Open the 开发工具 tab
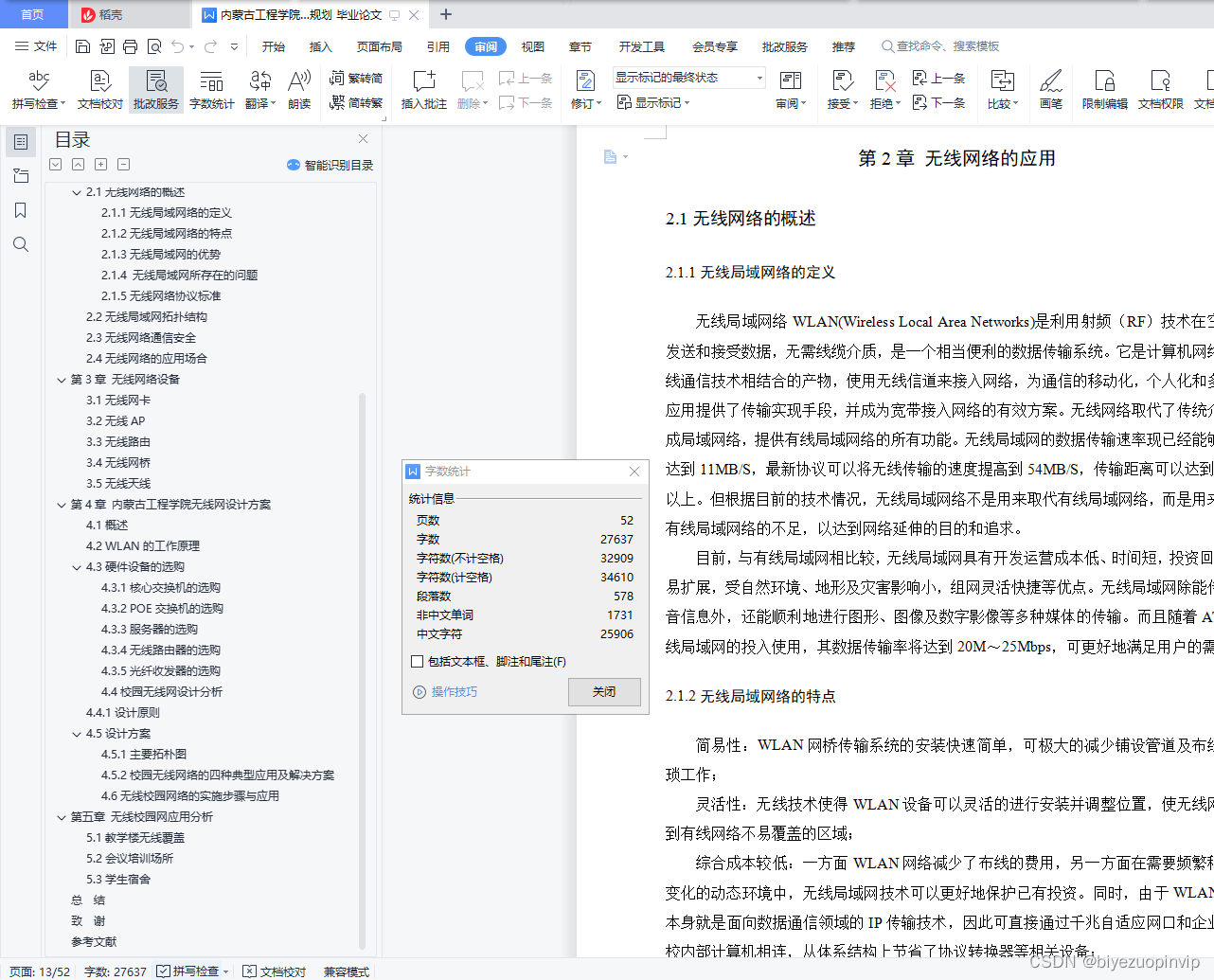The height and width of the screenshot is (980, 1214). [x=642, y=46]
